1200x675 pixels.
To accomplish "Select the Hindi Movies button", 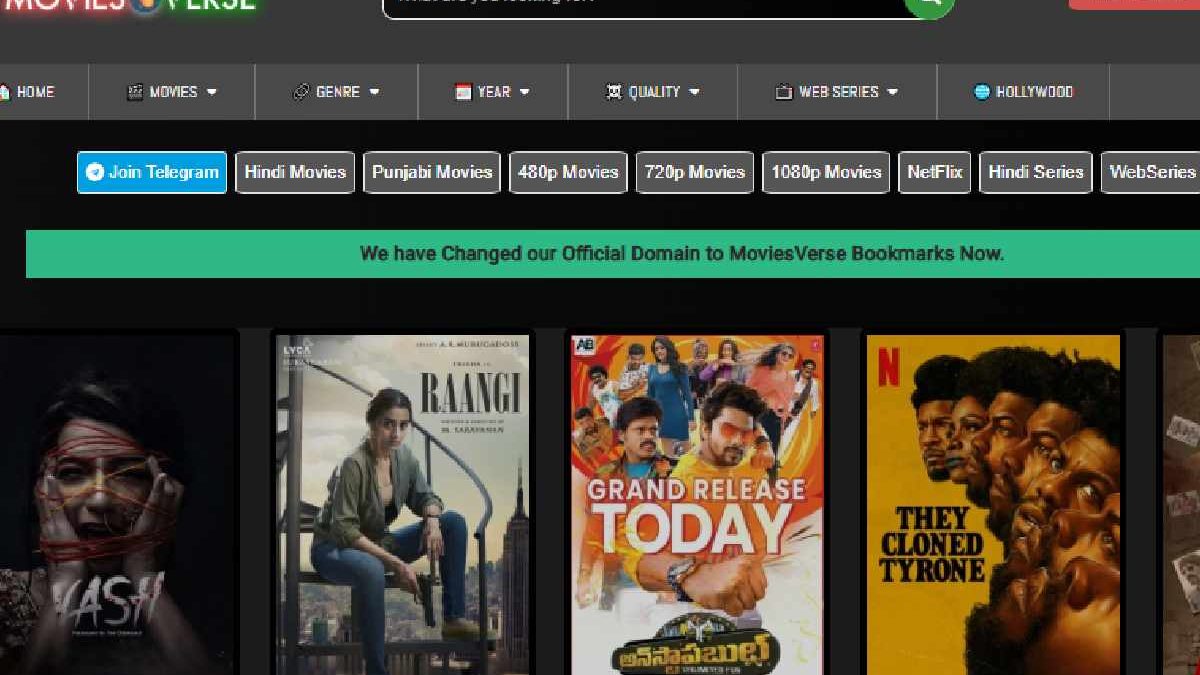I will pyautogui.click(x=295, y=172).
